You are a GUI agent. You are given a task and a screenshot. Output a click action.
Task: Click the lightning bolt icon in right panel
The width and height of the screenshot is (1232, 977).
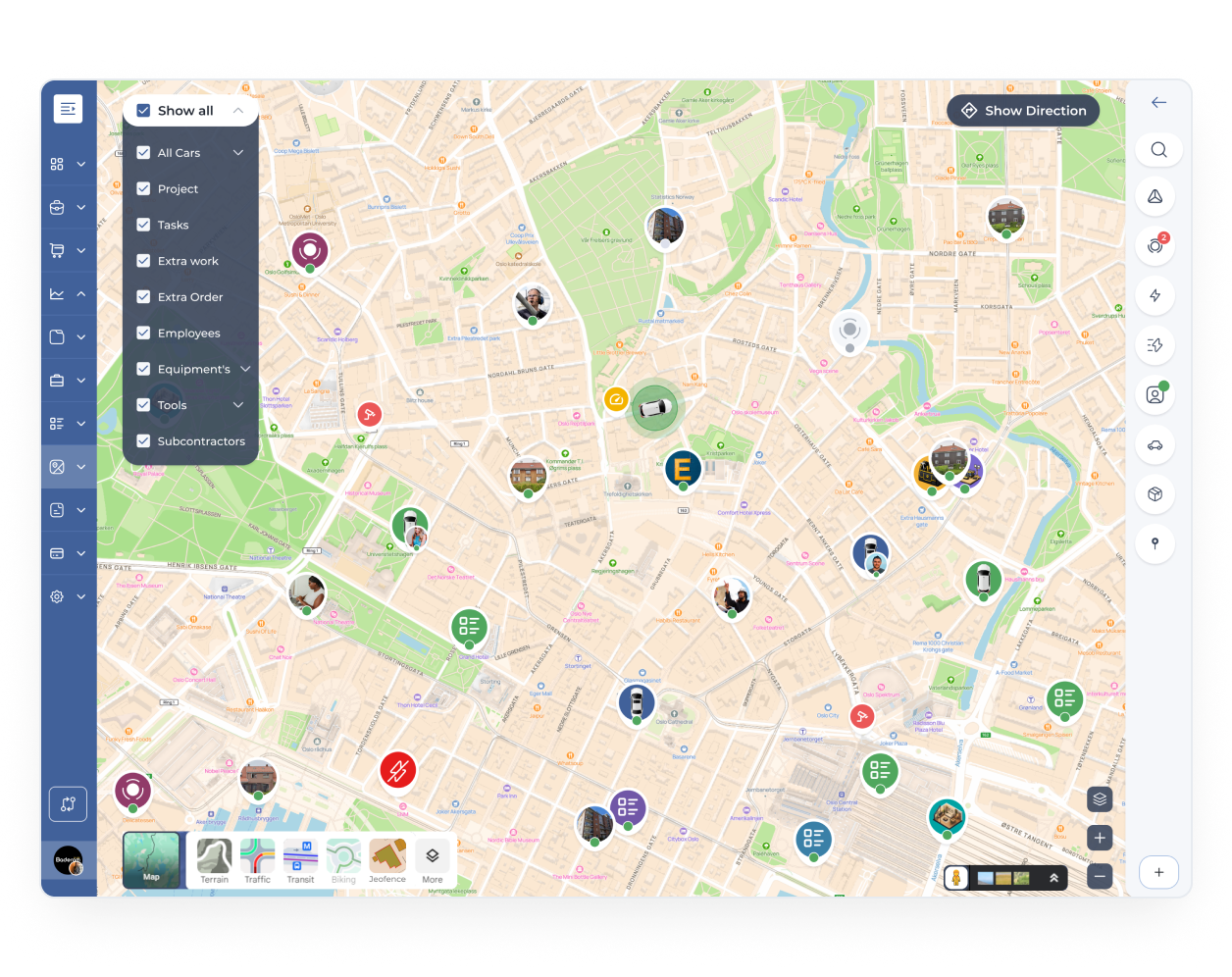click(1155, 295)
